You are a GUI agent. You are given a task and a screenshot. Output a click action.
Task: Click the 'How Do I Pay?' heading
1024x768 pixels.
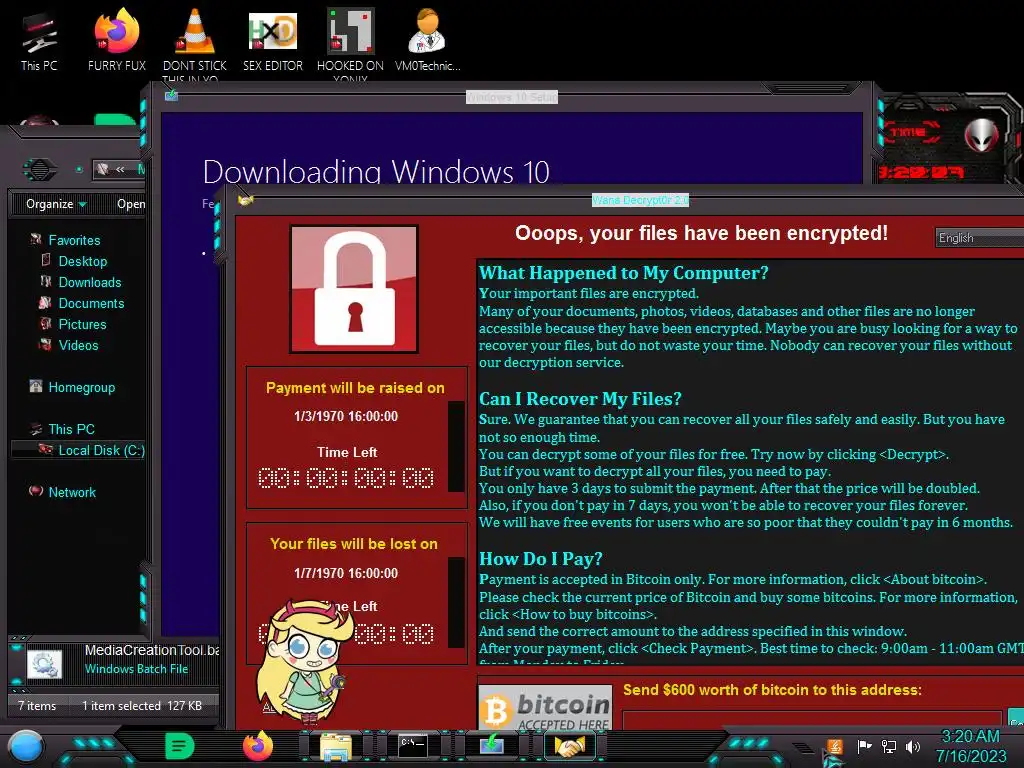click(x=541, y=559)
